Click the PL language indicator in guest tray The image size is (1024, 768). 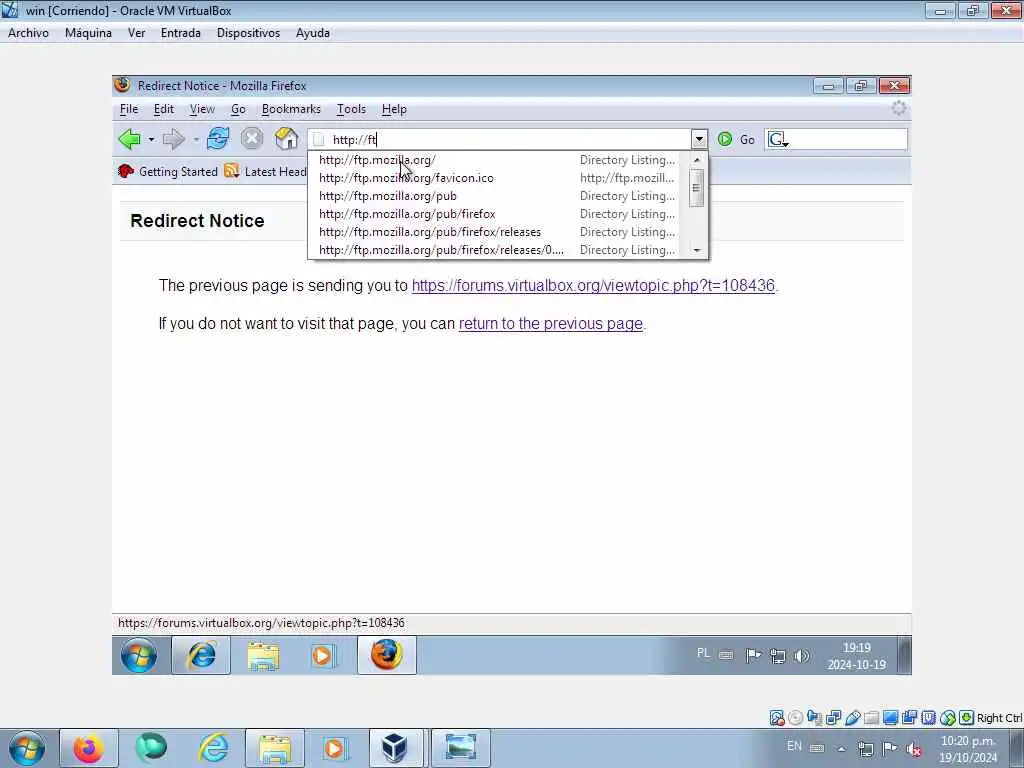point(703,653)
